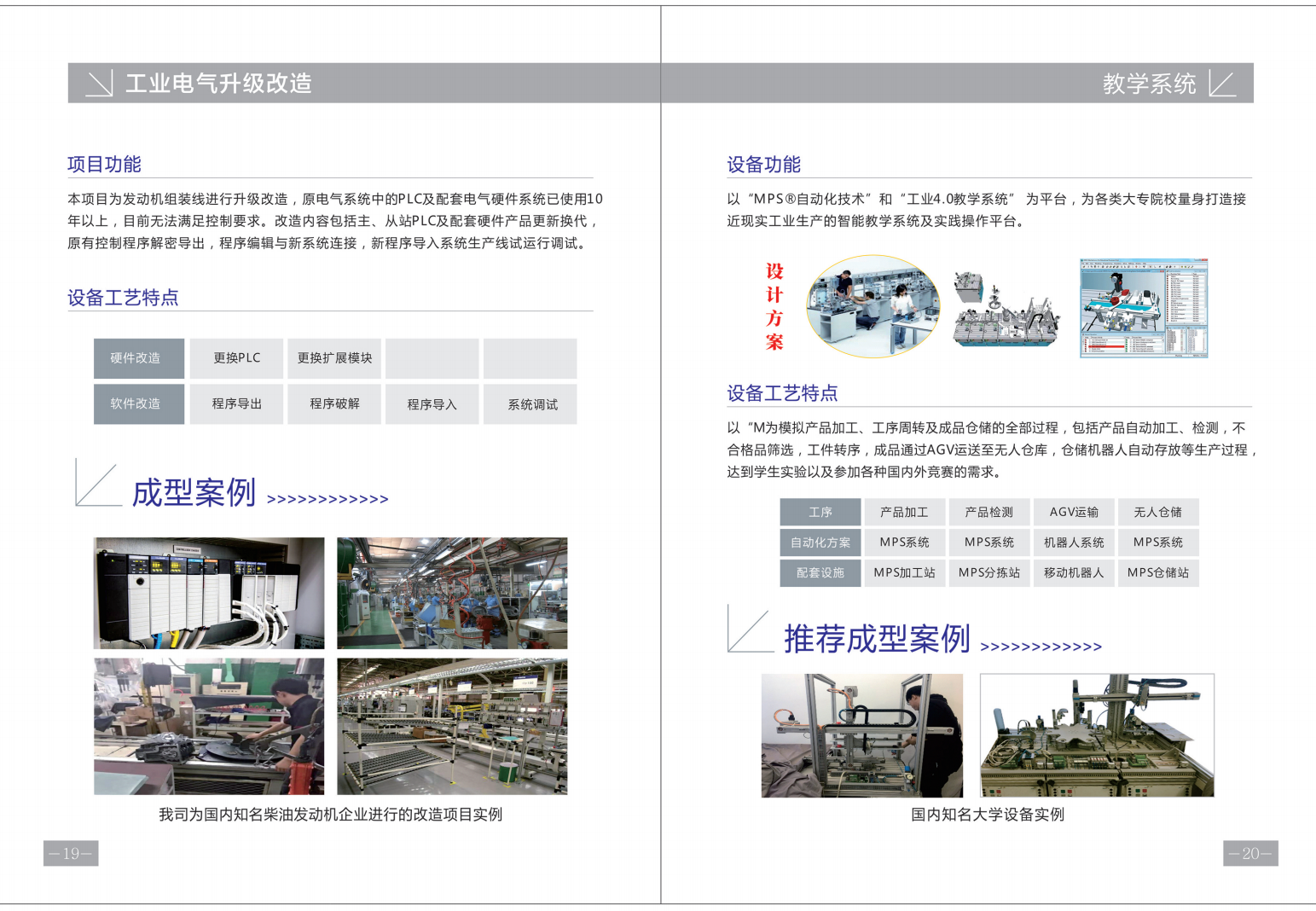Select the MPS加工站 table cell
The width and height of the screenshot is (1316, 911).
(x=905, y=573)
